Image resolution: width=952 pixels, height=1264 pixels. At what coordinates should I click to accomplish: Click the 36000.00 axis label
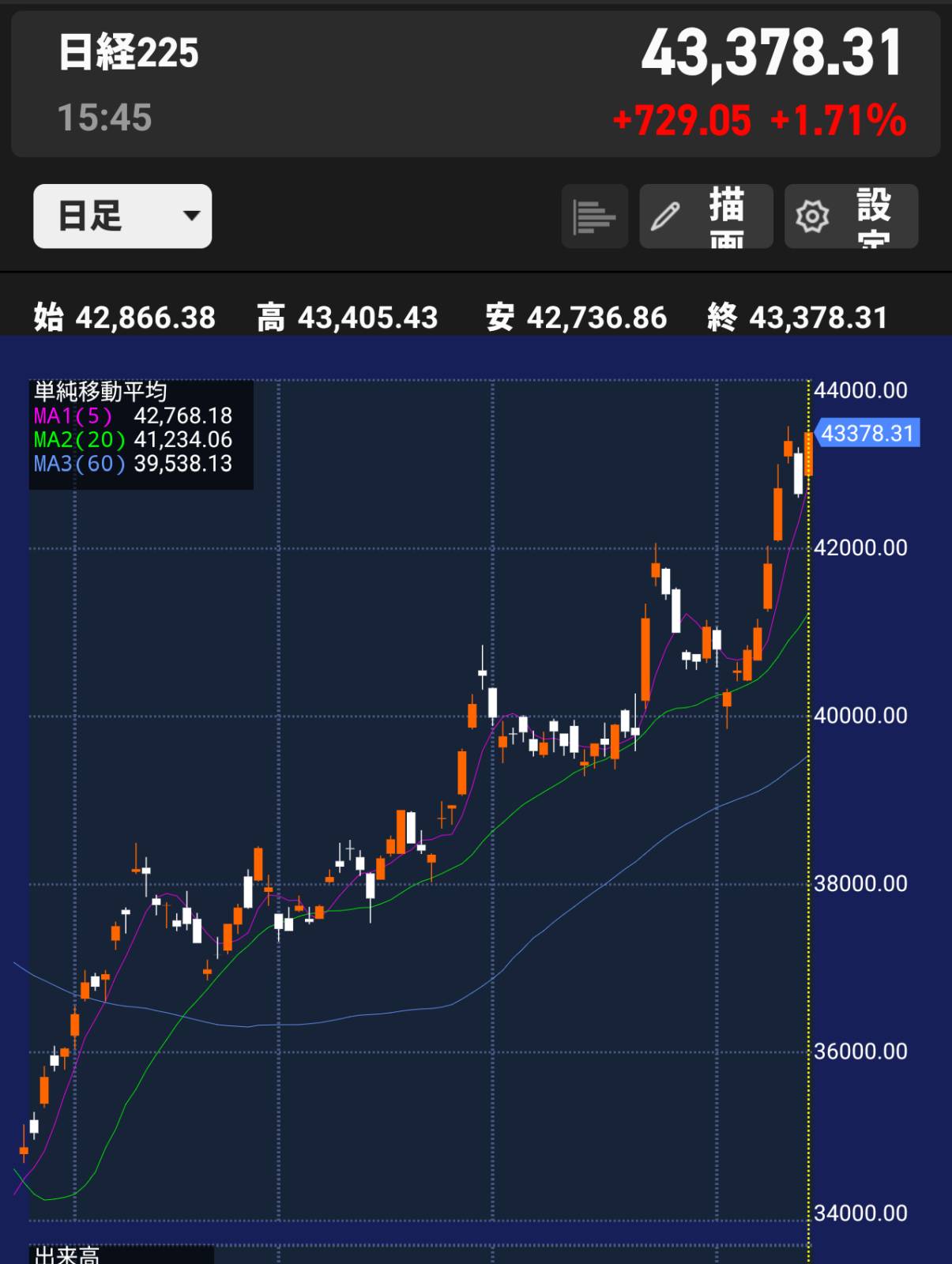[861, 1051]
